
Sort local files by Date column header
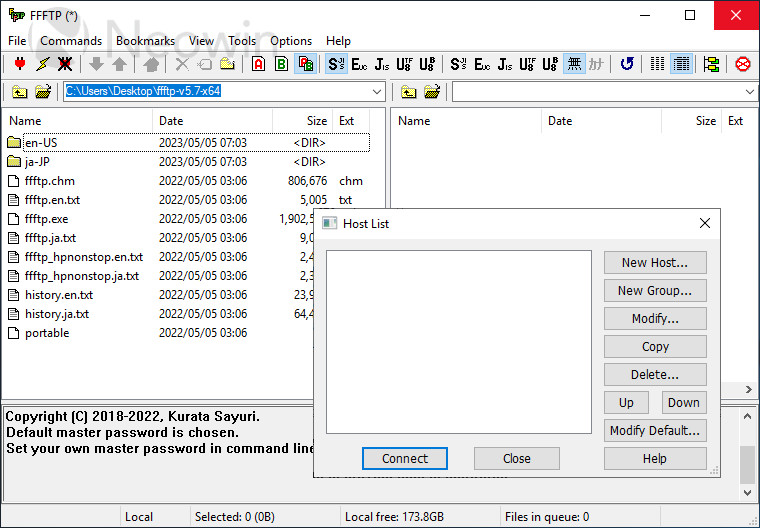[212, 121]
